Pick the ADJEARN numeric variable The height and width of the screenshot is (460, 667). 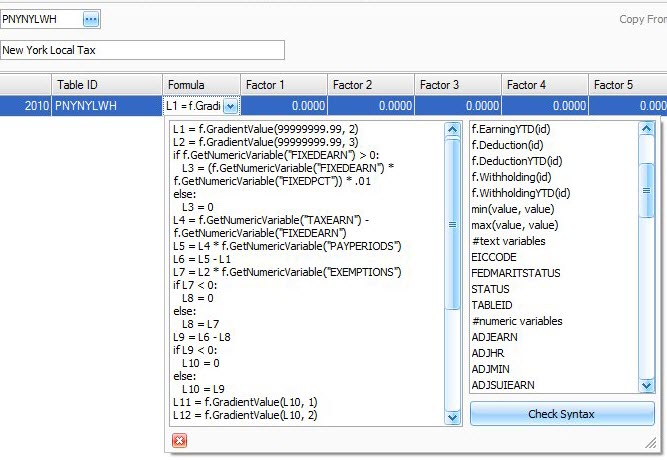[495, 337]
